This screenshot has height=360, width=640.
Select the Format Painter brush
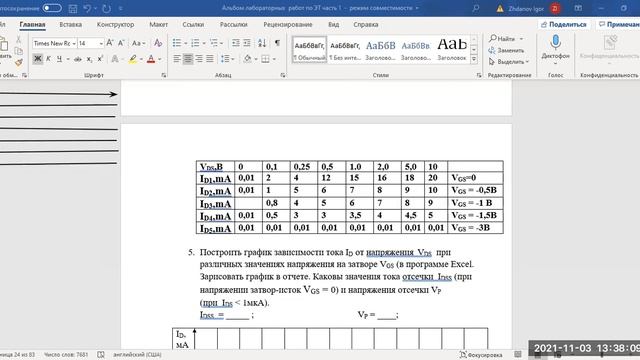click(18, 62)
